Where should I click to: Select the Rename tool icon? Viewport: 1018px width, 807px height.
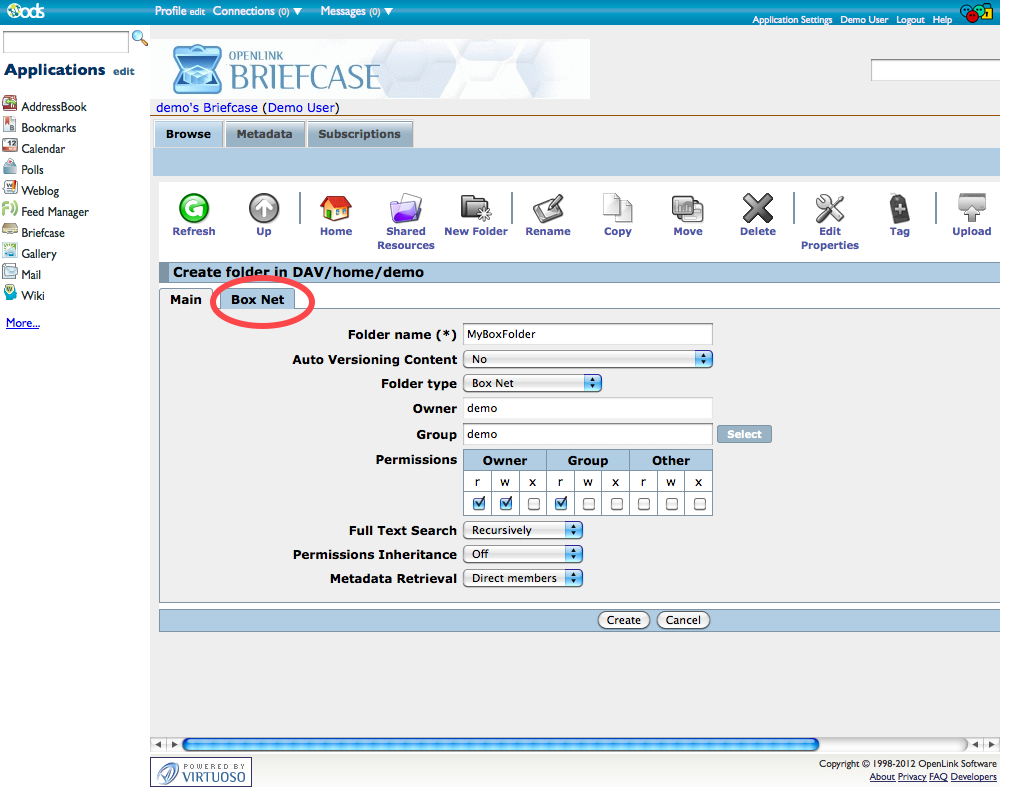point(548,208)
